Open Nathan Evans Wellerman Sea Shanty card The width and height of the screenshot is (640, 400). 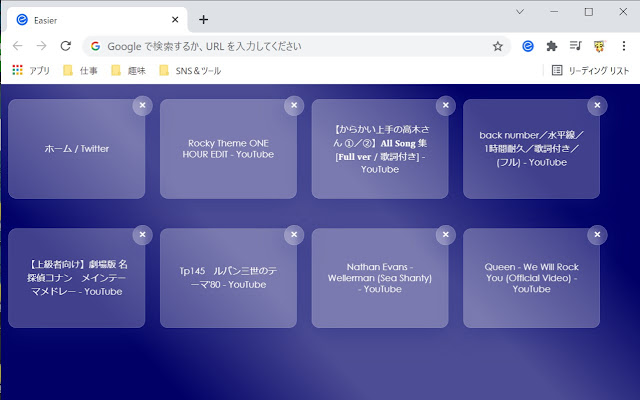pos(380,278)
